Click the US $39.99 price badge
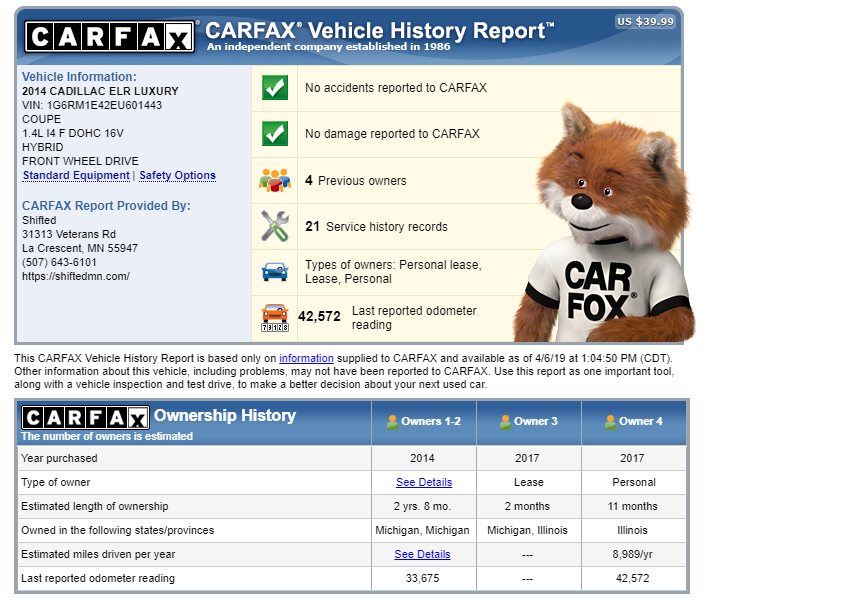 645,21
